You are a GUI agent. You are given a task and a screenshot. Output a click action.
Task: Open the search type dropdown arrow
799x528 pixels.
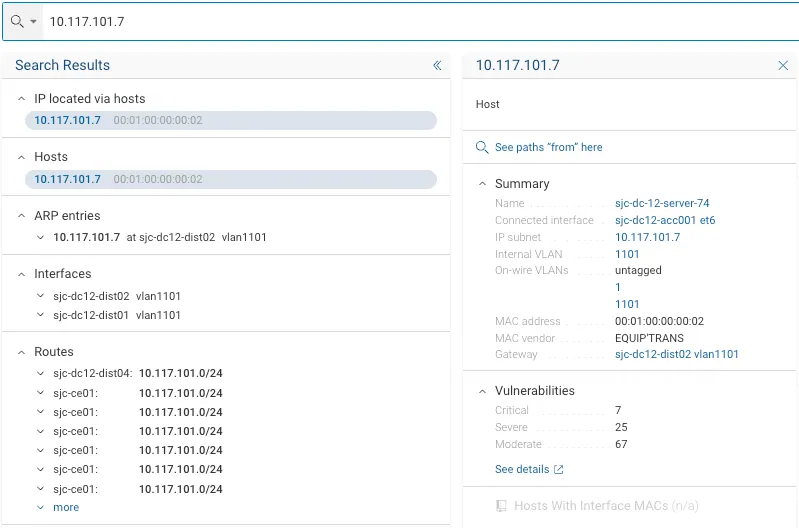pos(34,21)
